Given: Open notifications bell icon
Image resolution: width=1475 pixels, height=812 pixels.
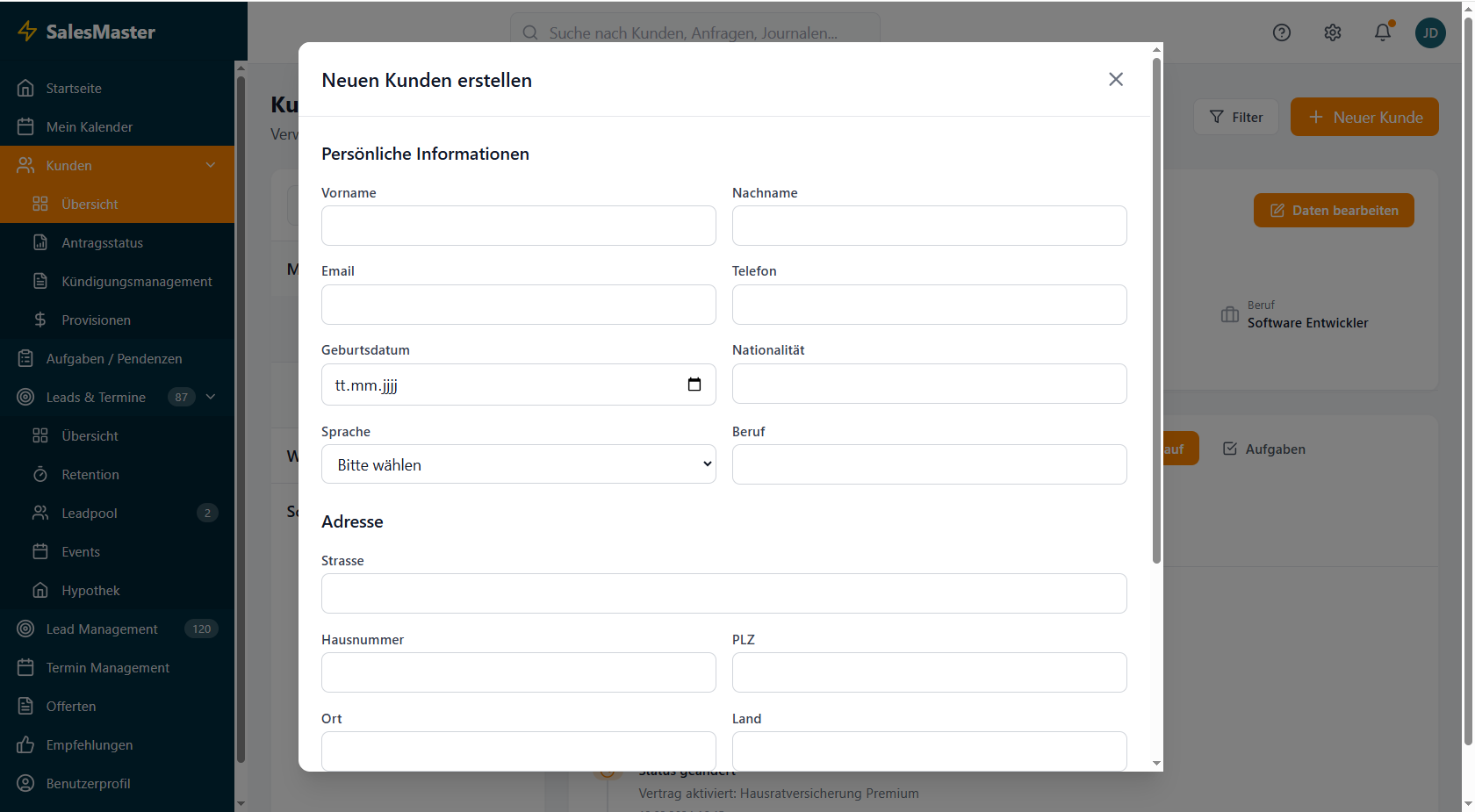Looking at the screenshot, I should [1382, 32].
